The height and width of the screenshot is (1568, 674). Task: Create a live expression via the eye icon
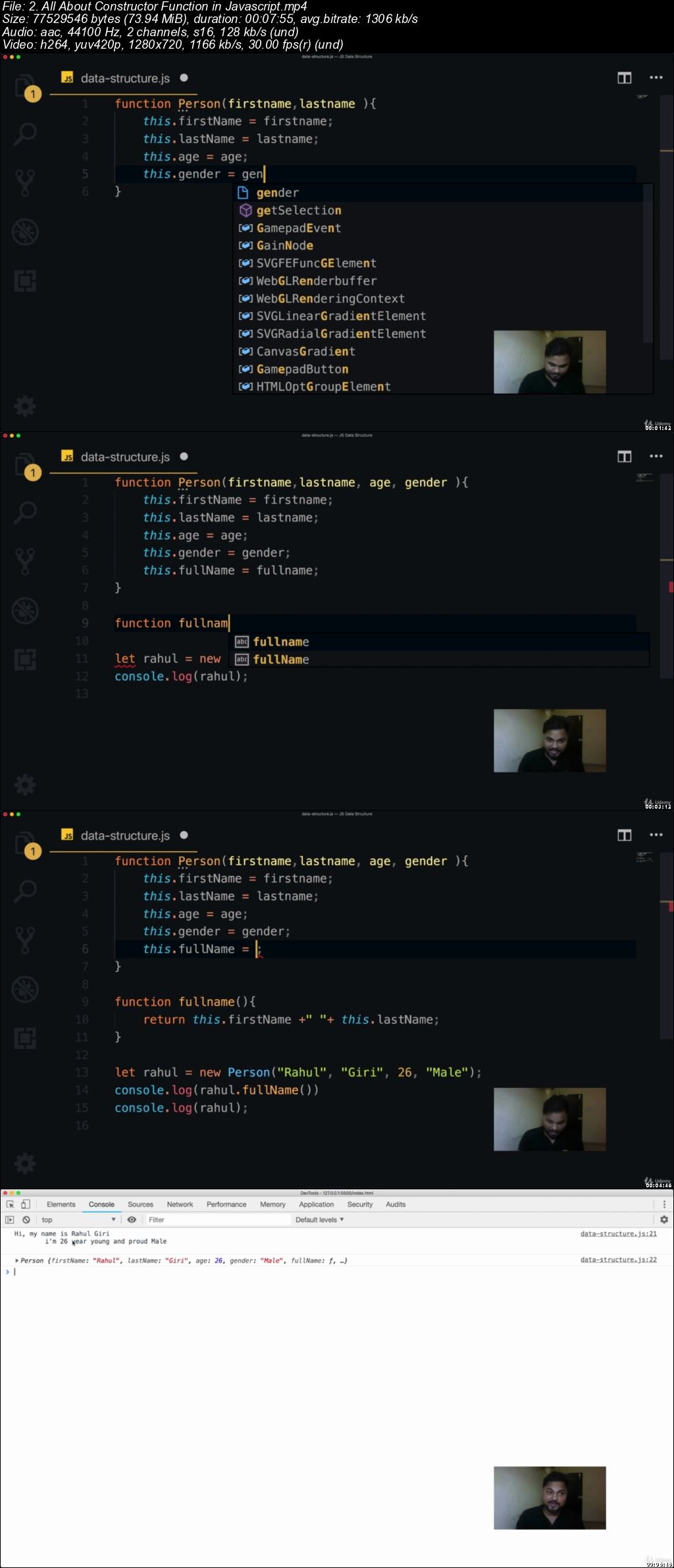132,1220
